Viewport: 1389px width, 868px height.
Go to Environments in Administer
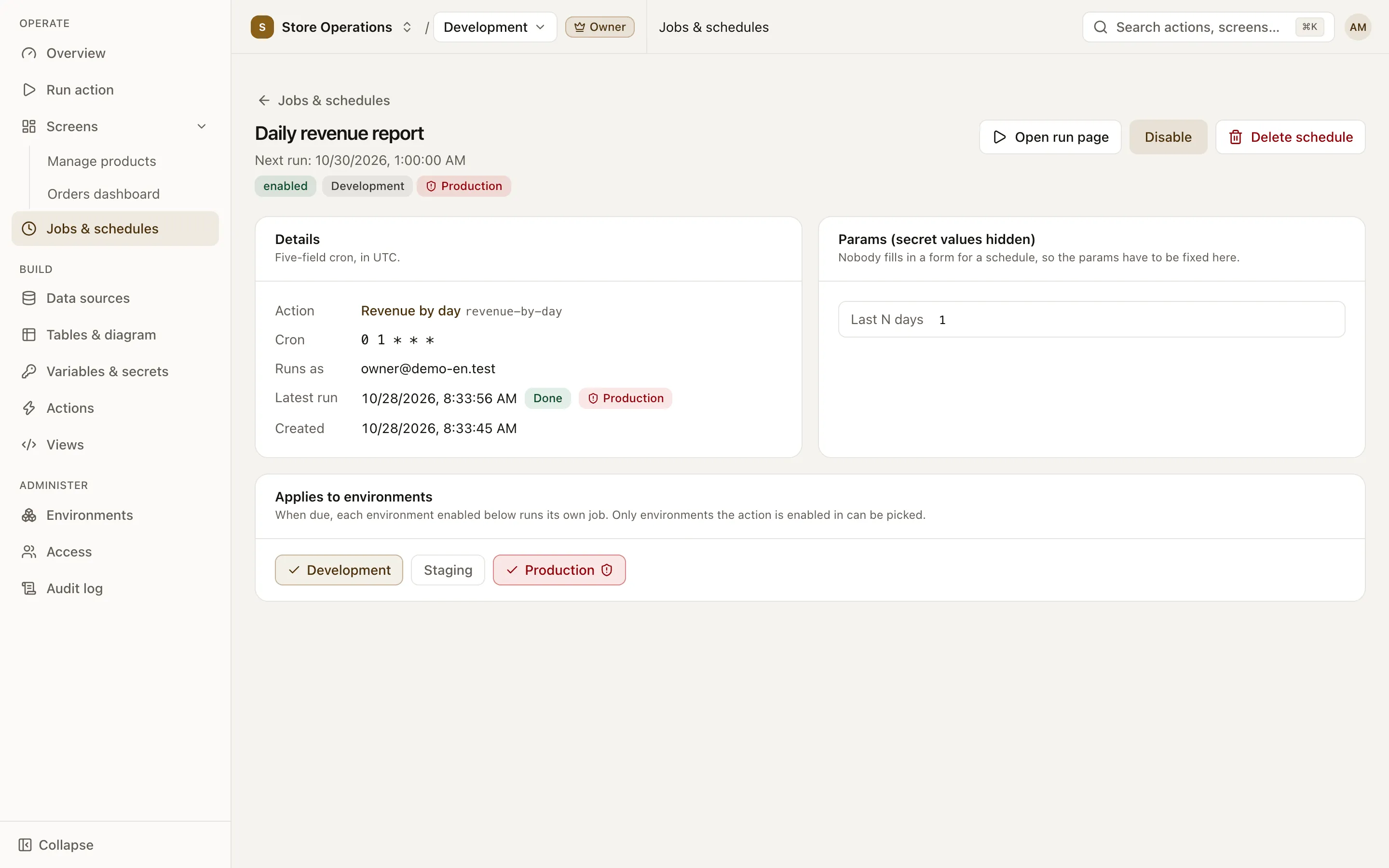115,515
